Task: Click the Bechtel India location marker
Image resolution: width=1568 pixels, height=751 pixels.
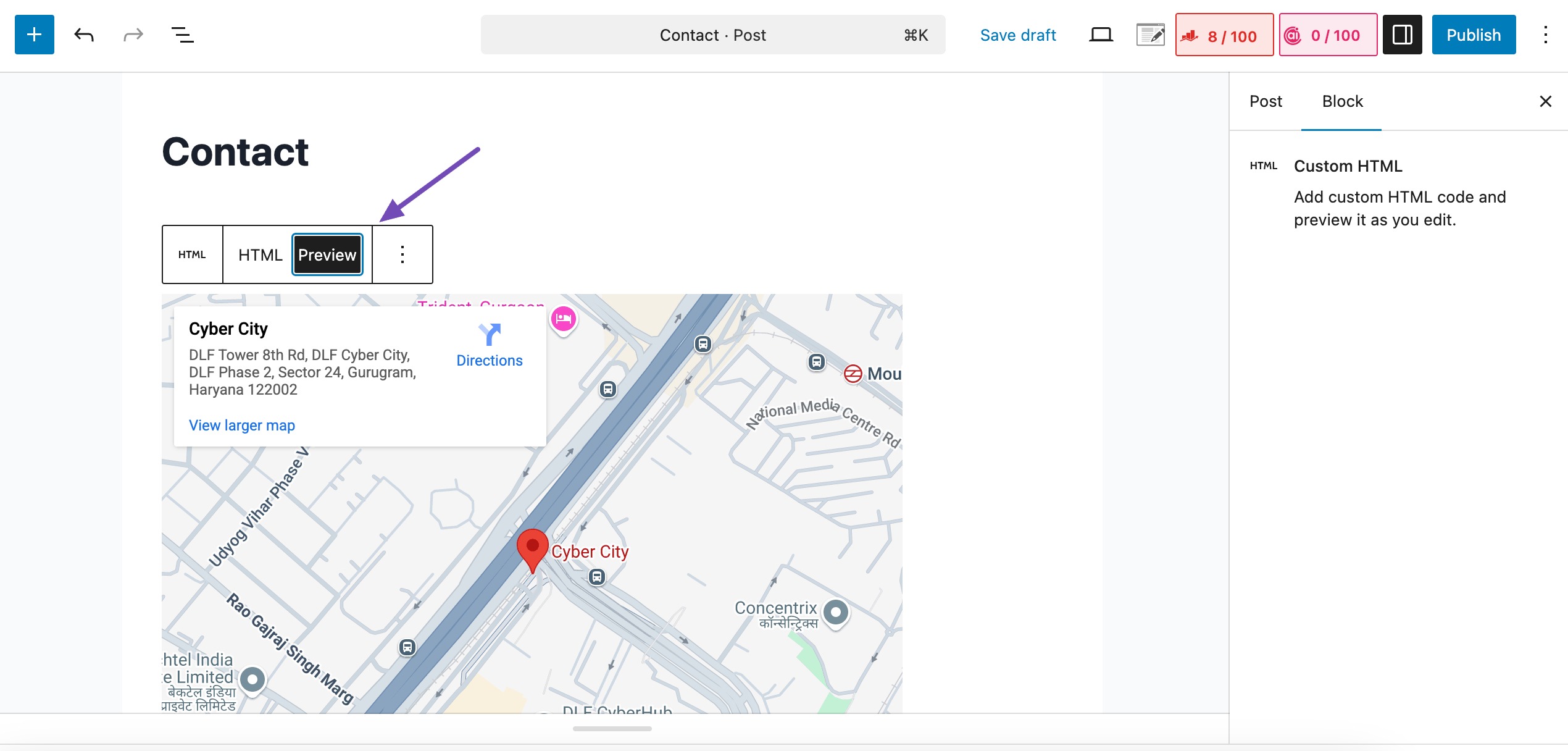Action: 252,680
